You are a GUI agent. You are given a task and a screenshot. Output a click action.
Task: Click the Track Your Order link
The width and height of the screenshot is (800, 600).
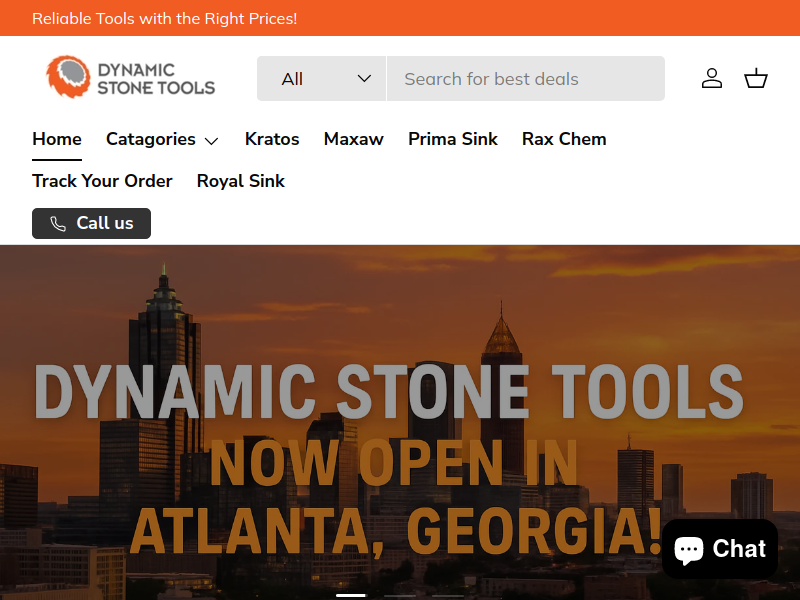tap(102, 181)
